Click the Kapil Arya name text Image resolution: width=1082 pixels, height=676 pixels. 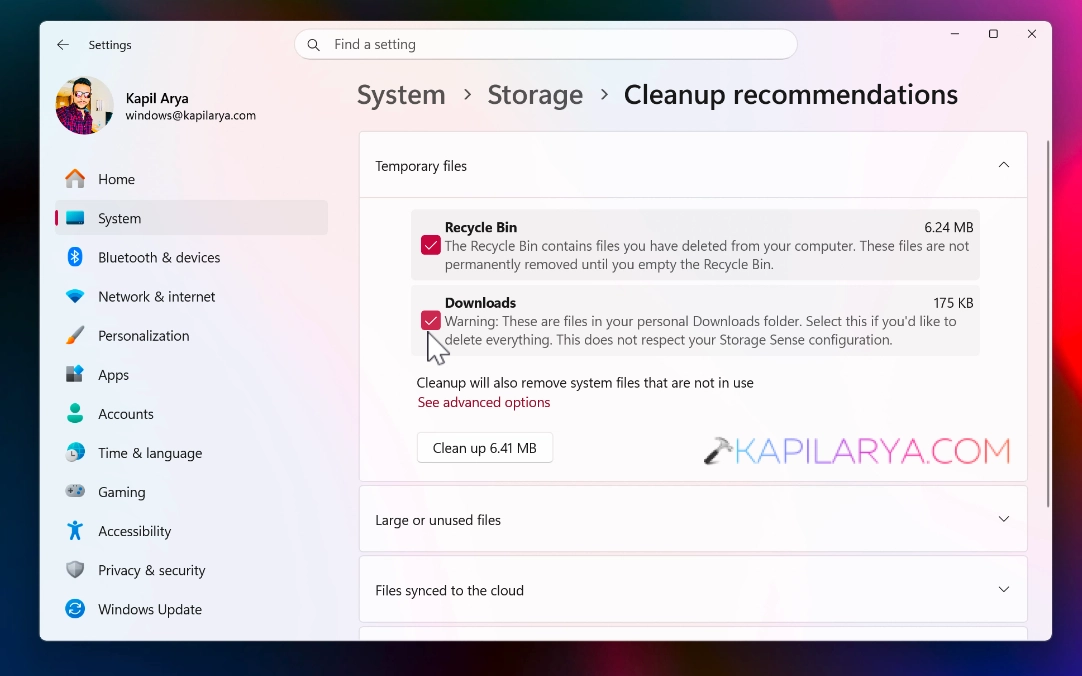pos(157,98)
